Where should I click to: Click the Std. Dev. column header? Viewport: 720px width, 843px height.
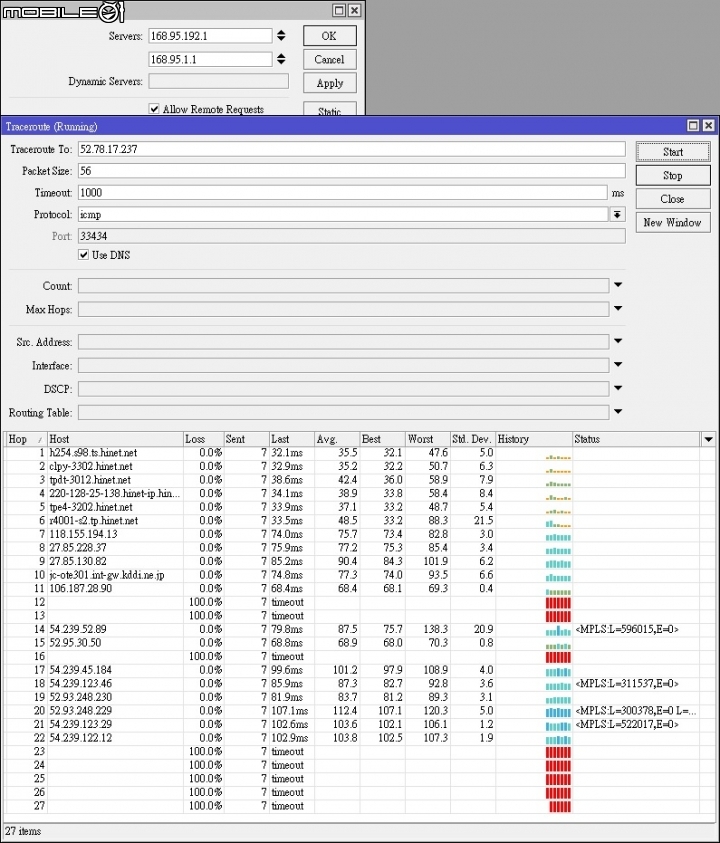tap(472, 439)
